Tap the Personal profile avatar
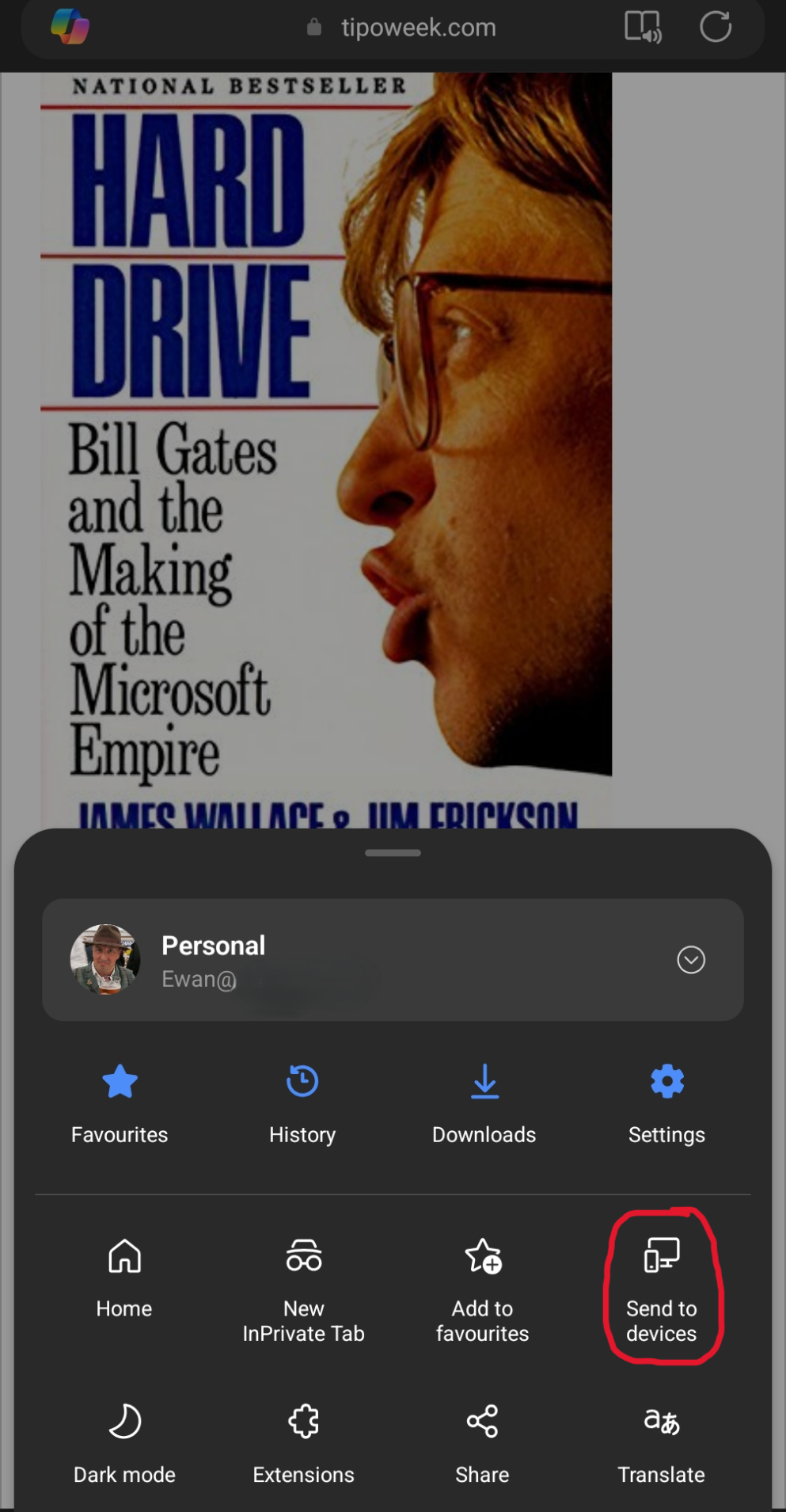The width and height of the screenshot is (786, 1512). pos(105,959)
